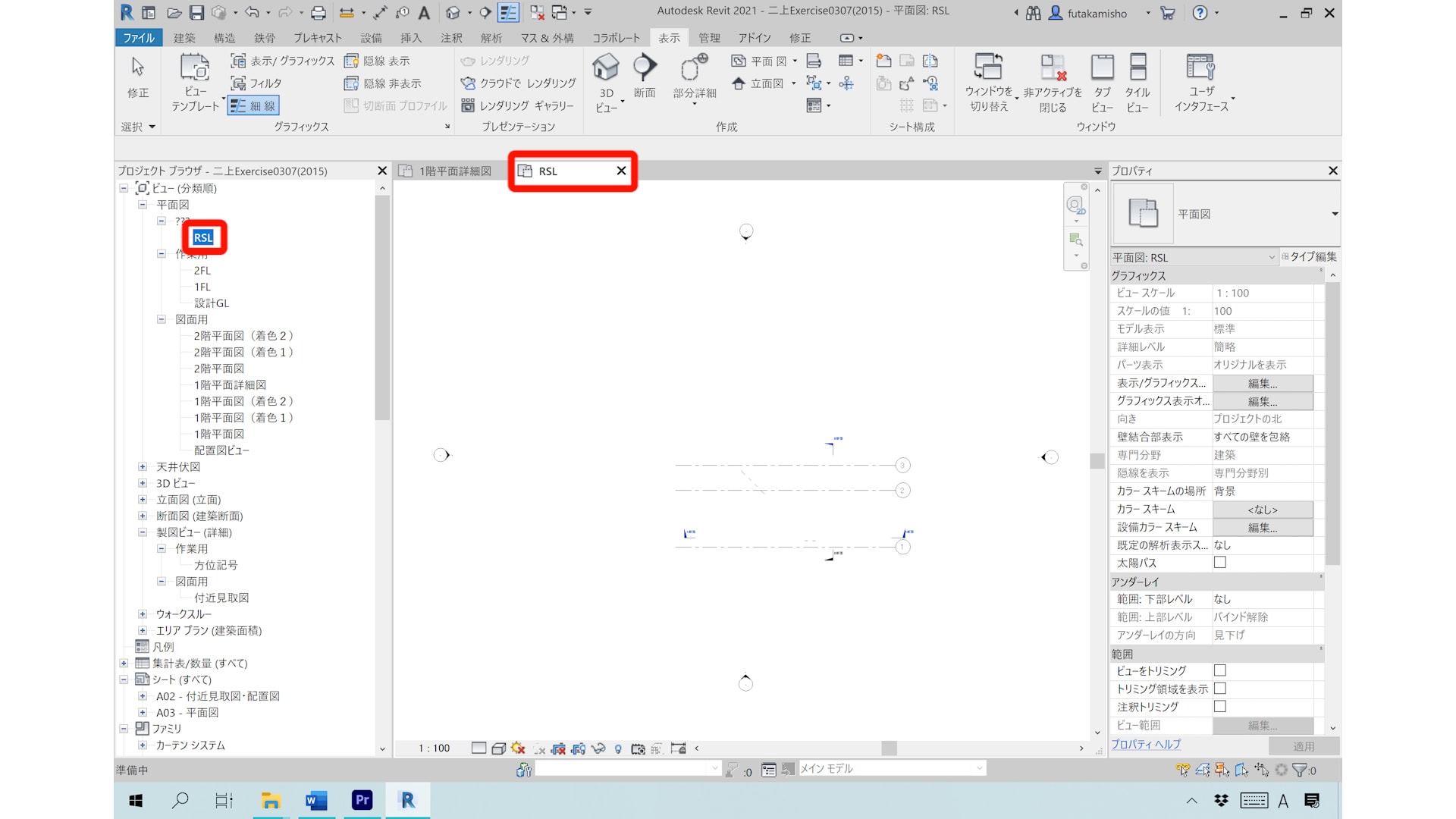Click the 1 : 100 view scale control

click(x=434, y=748)
